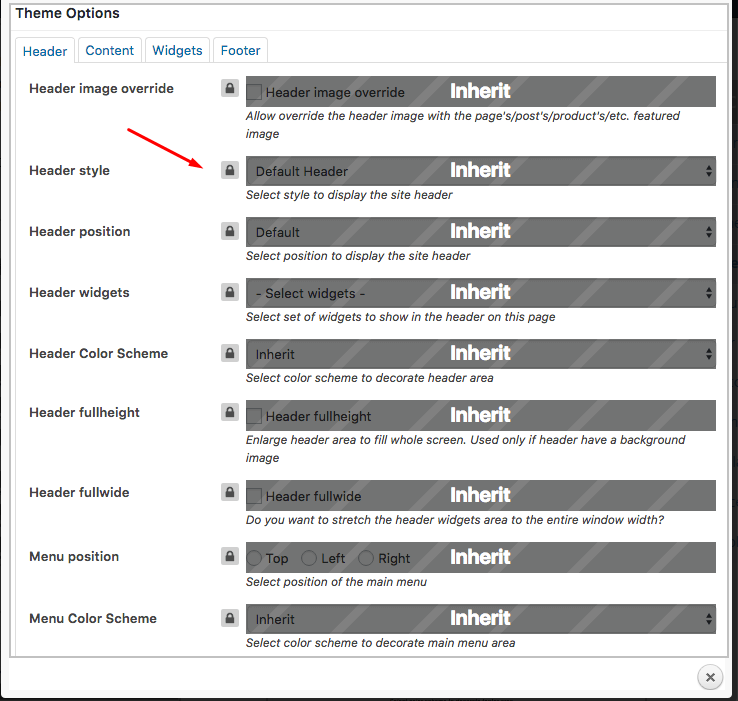Click 'Select color scheme to decorate header area'

pyautogui.click(x=369, y=378)
